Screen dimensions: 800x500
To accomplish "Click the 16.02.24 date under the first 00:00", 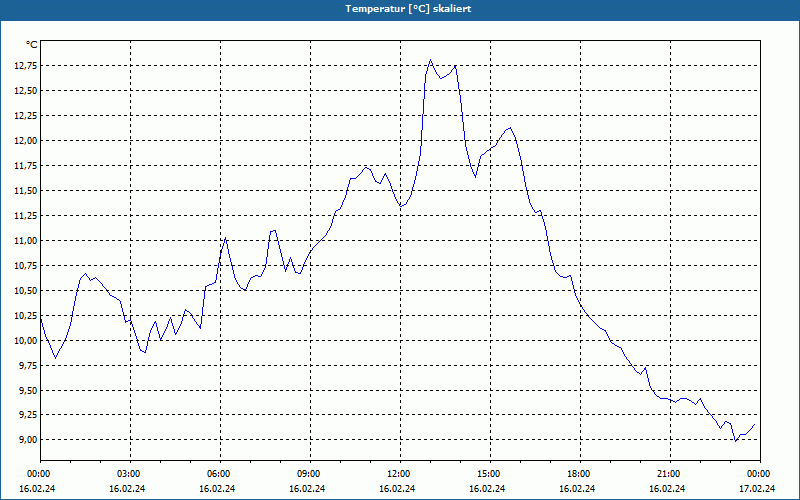I will 37,488.
